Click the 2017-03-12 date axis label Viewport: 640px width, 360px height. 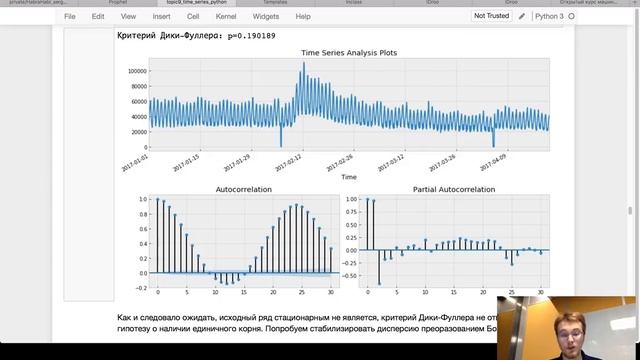391,163
